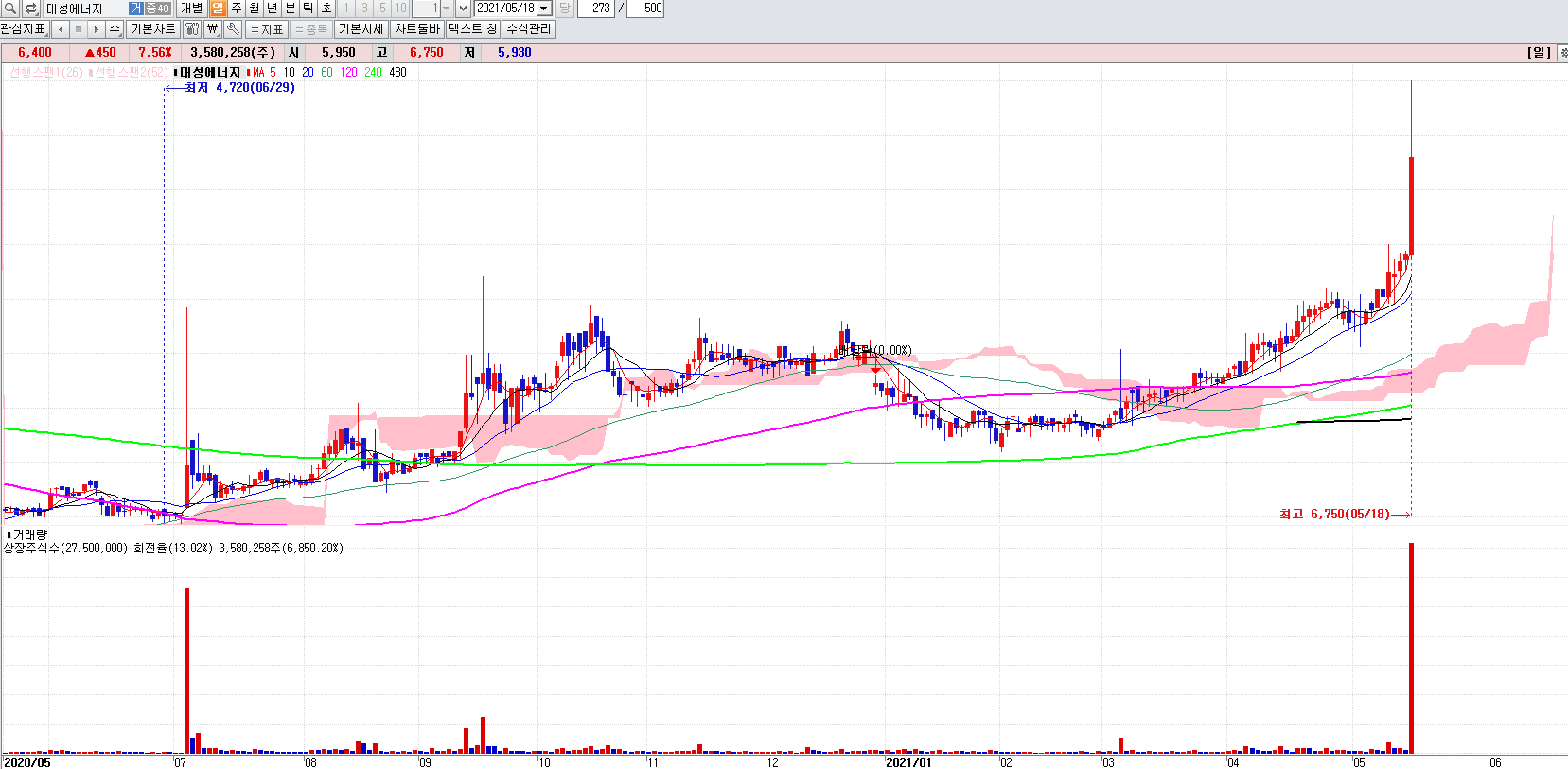Click the magnifier stock search icon
Viewport: 1568px width, 769px height.
tap(10, 9)
